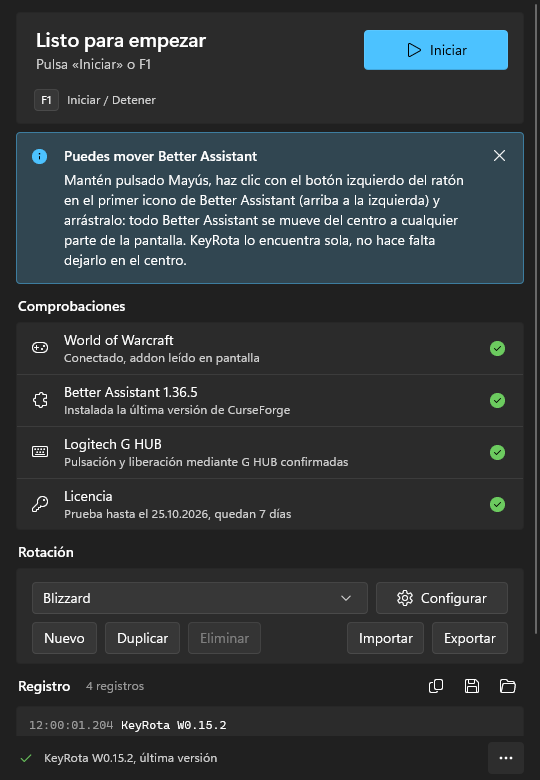Click the World of Warcraft gamepad icon
The height and width of the screenshot is (780, 540).
pyautogui.click(x=40, y=348)
